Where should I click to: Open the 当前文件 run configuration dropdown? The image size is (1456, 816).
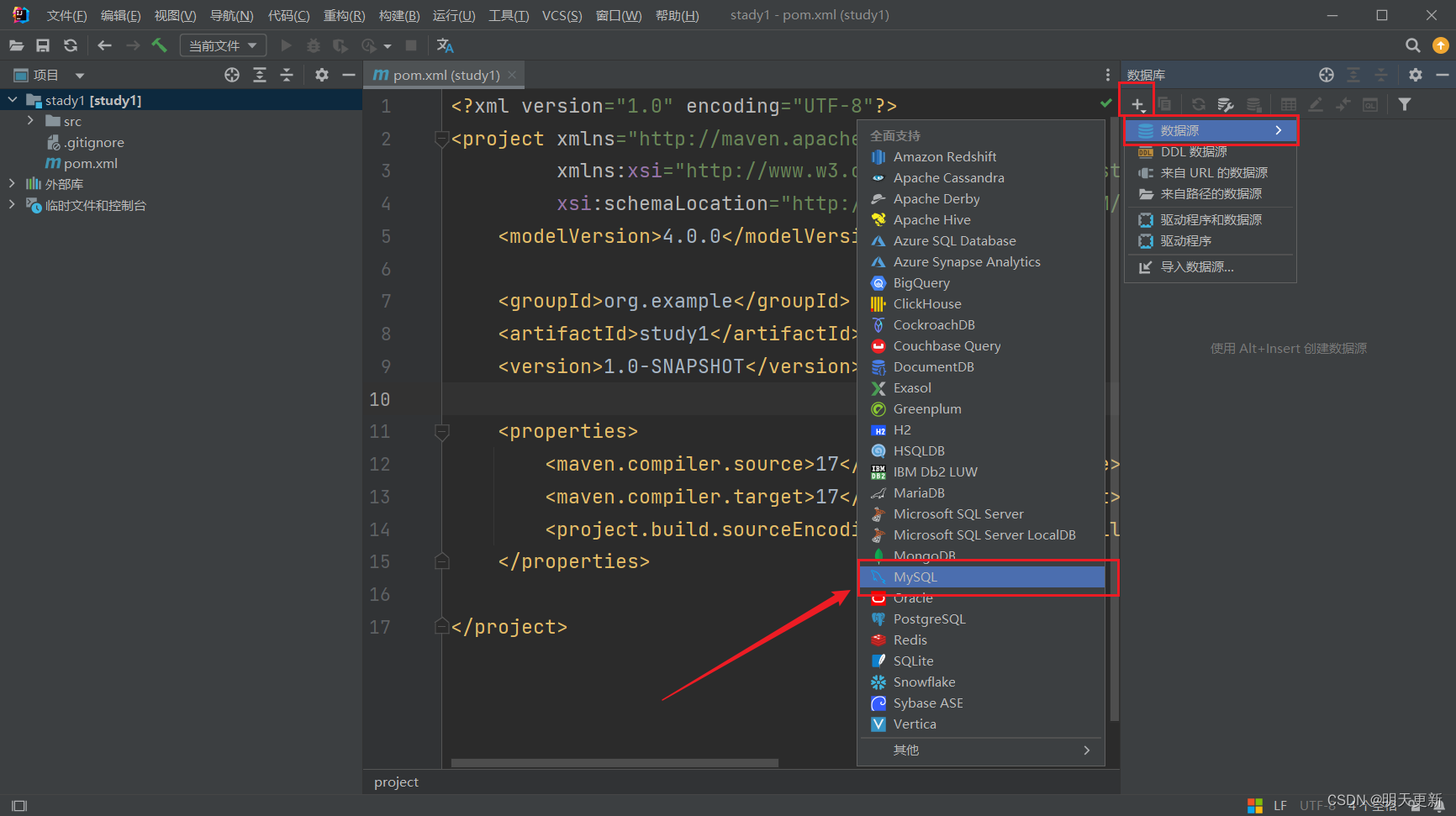click(223, 45)
